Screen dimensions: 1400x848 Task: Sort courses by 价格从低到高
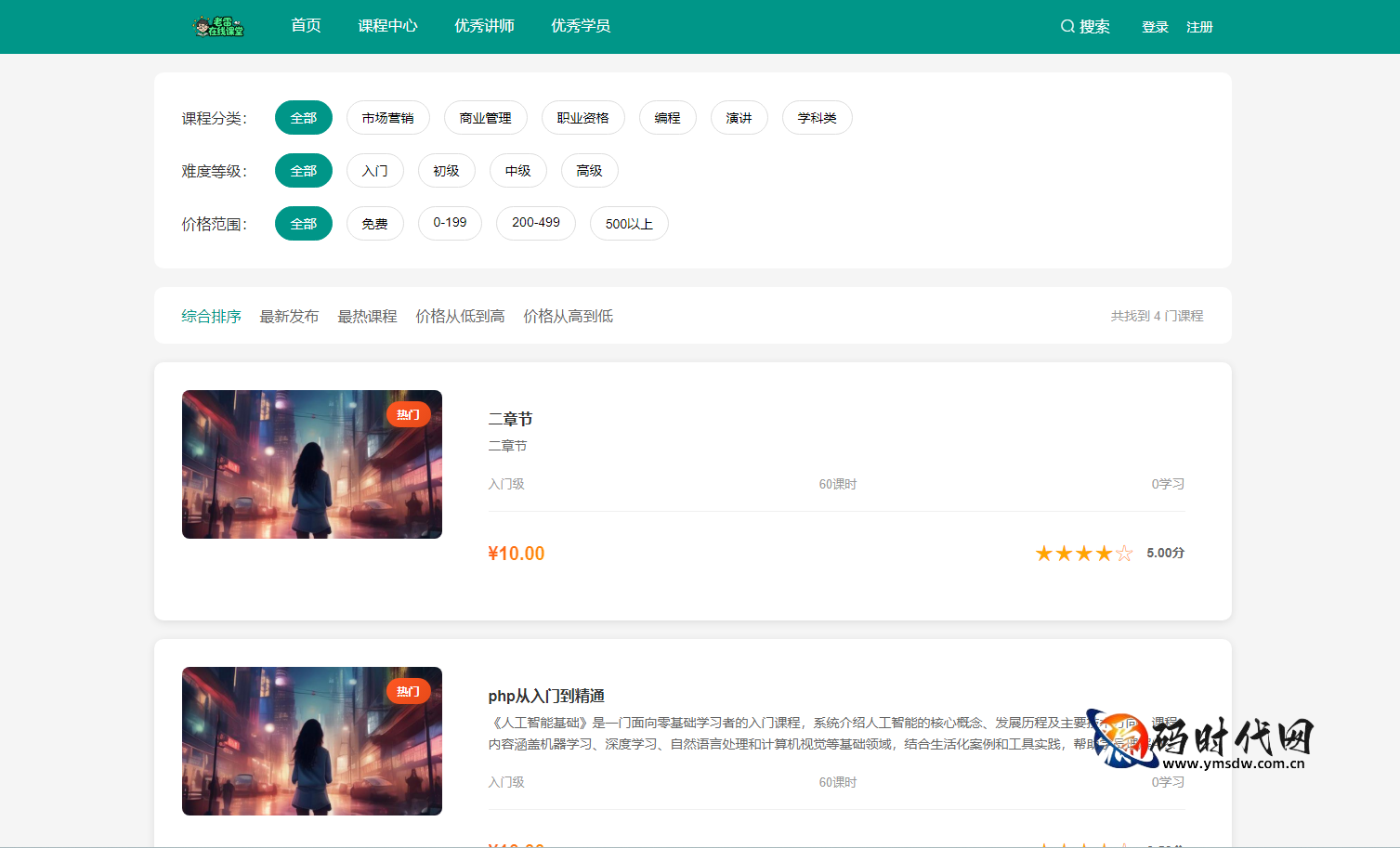[x=460, y=317]
